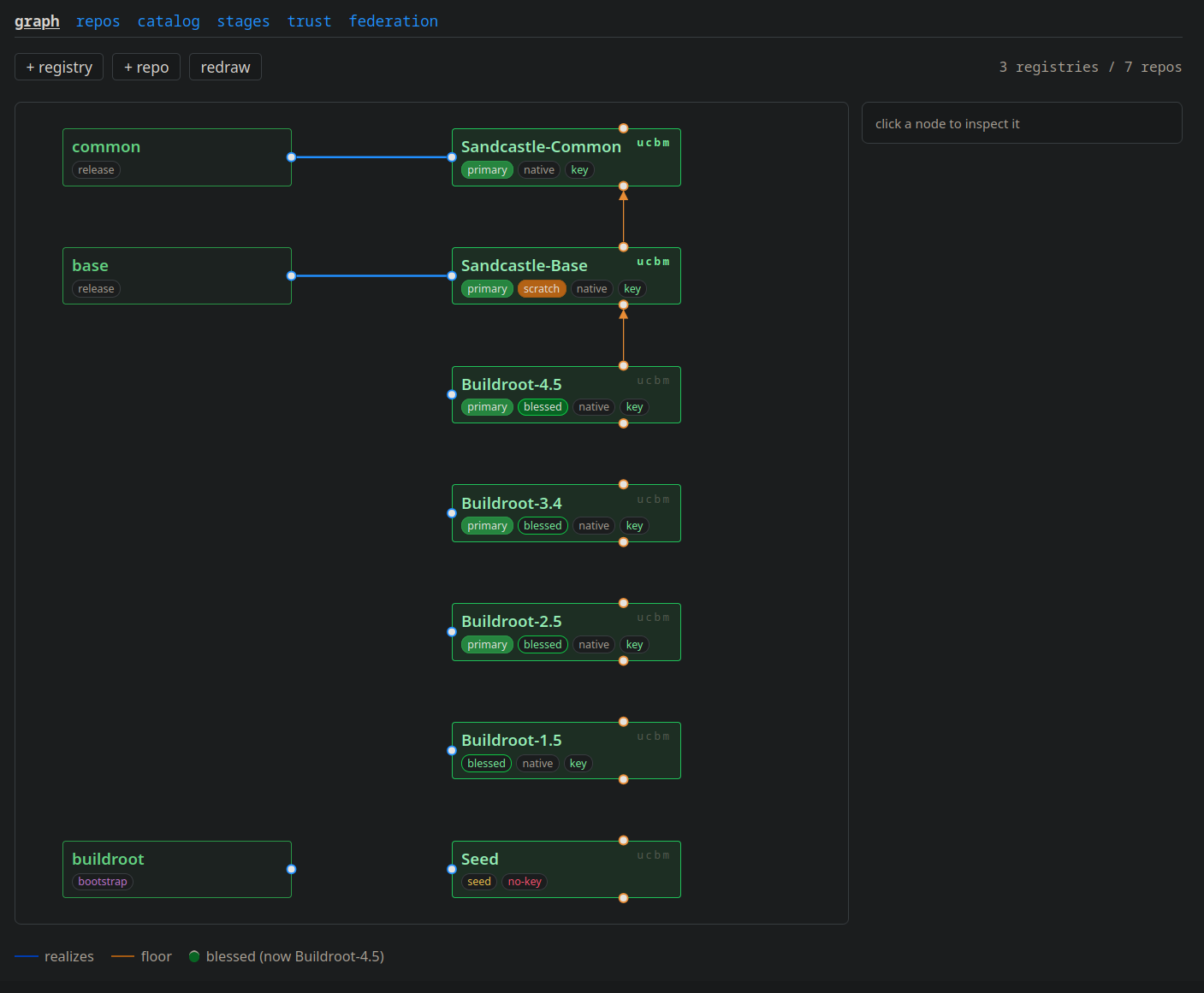Click the redraw button
This screenshot has width=1204, height=993.
click(225, 67)
